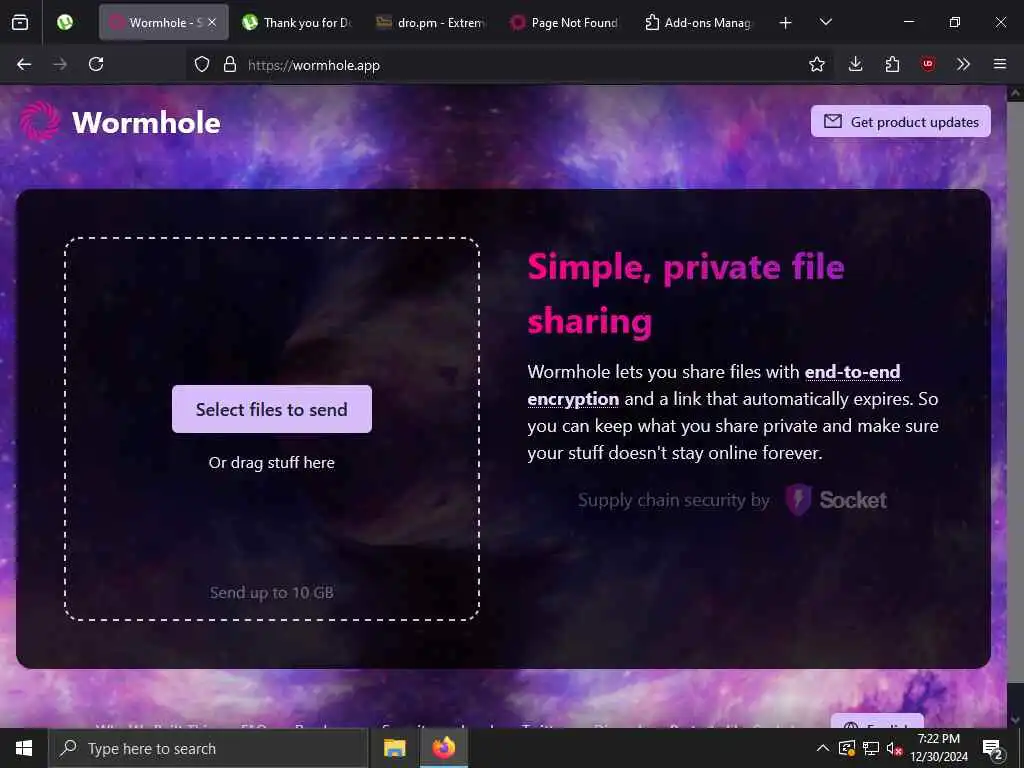The width and height of the screenshot is (1024, 768).
Task: Open the Socket sponsor link
Action: coord(837,500)
